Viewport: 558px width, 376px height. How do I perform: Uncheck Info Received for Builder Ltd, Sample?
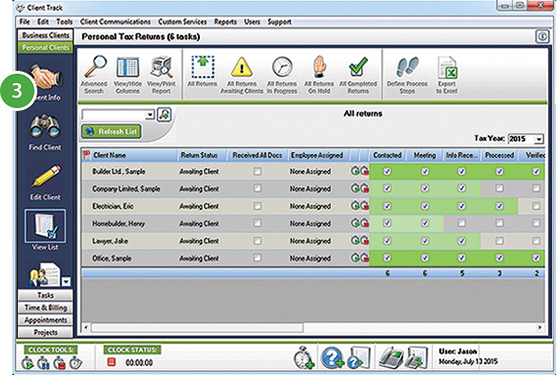[462, 171]
